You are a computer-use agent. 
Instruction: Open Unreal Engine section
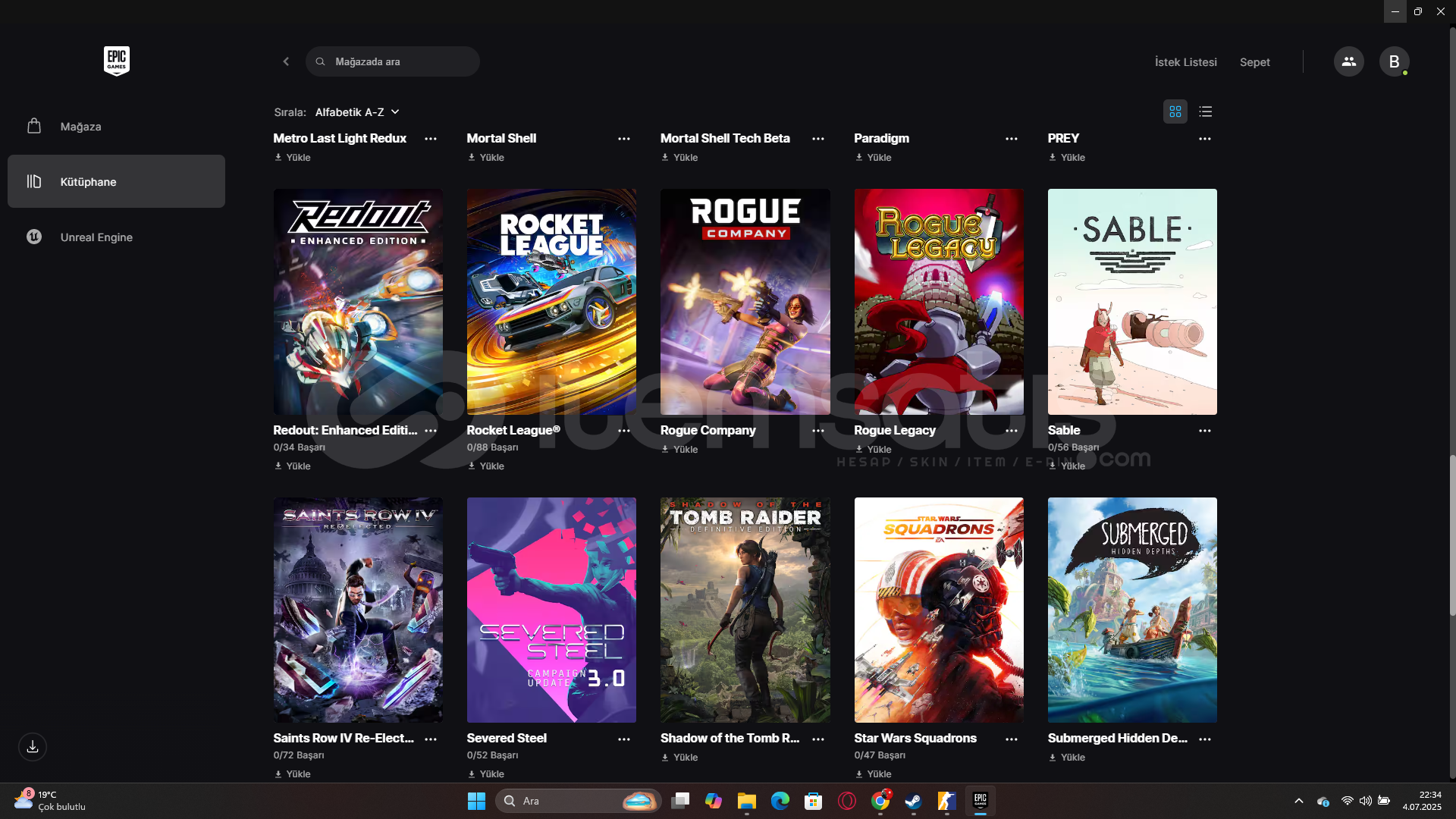tap(116, 237)
